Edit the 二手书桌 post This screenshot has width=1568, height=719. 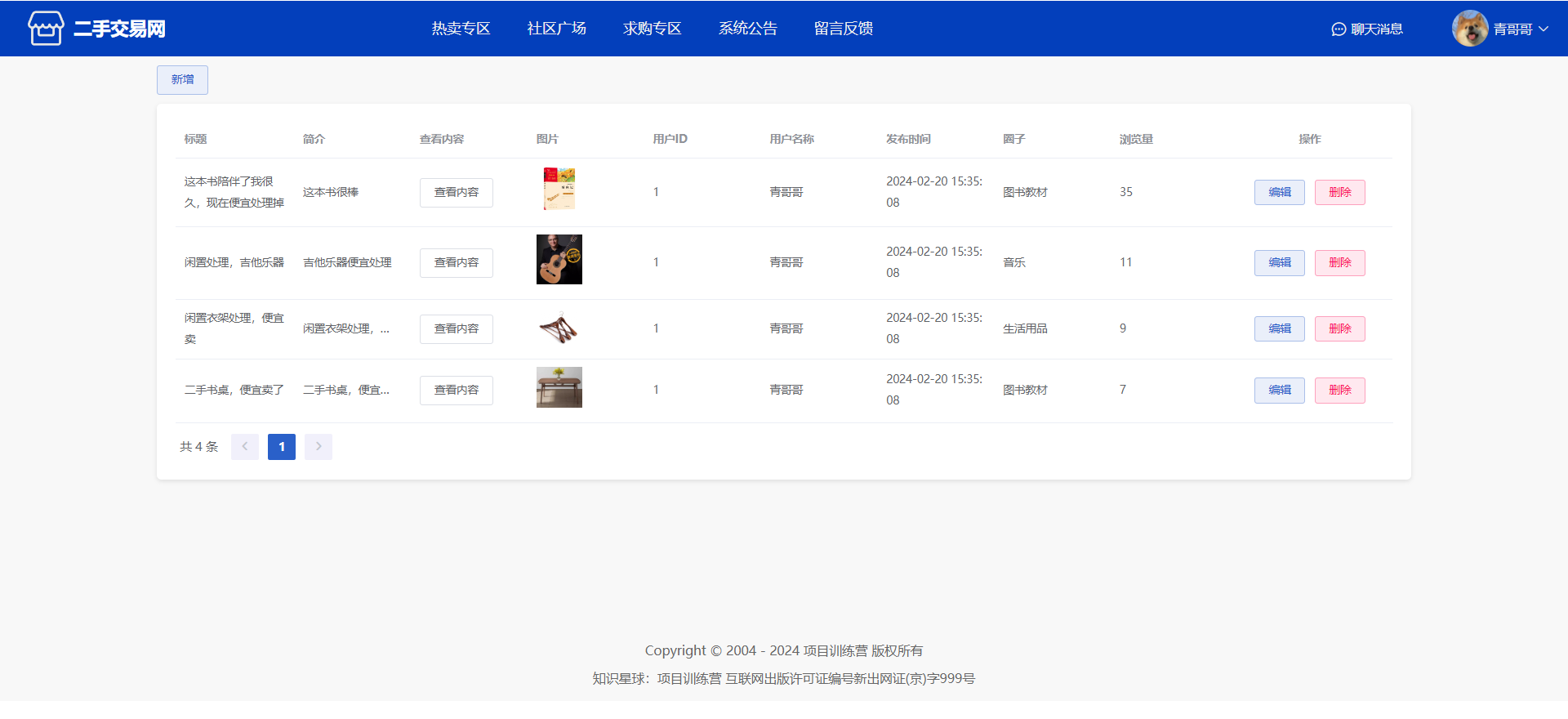1280,391
